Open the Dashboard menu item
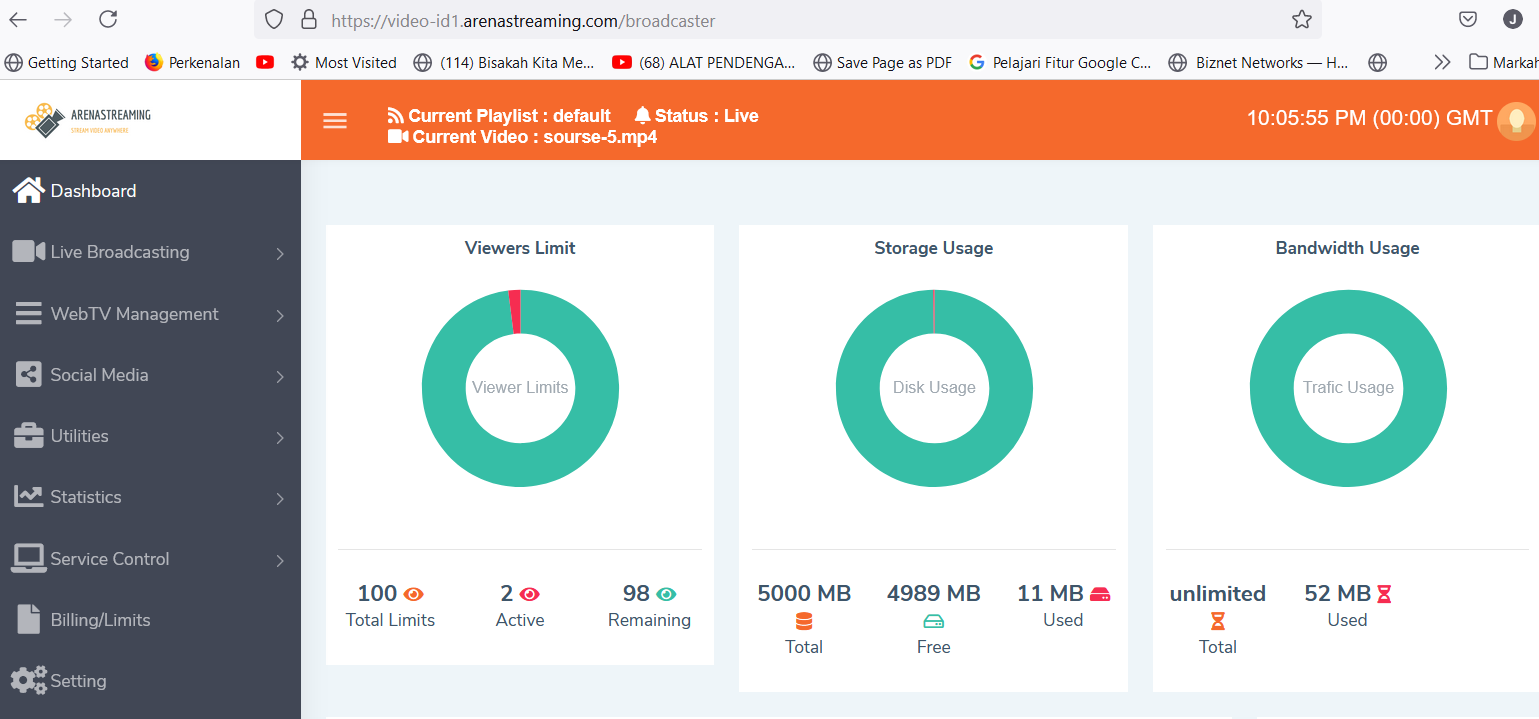This screenshot has height=719, width=1539. [x=150, y=190]
